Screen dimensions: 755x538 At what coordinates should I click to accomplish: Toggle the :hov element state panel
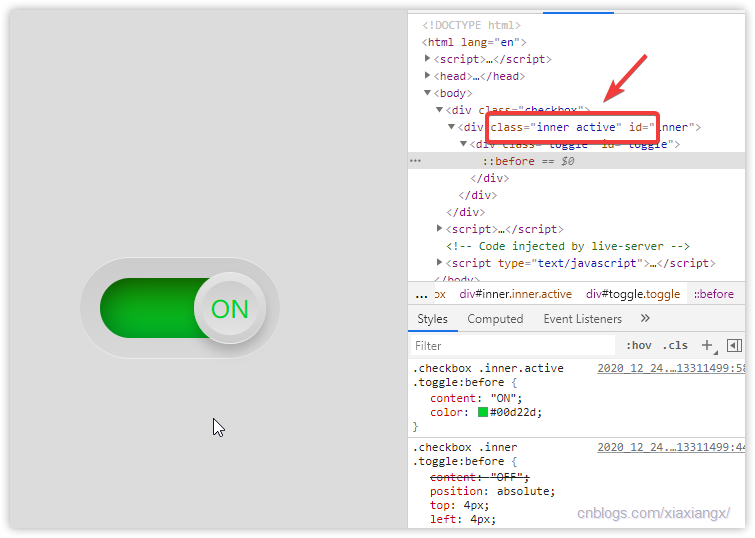[x=638, y=345]
